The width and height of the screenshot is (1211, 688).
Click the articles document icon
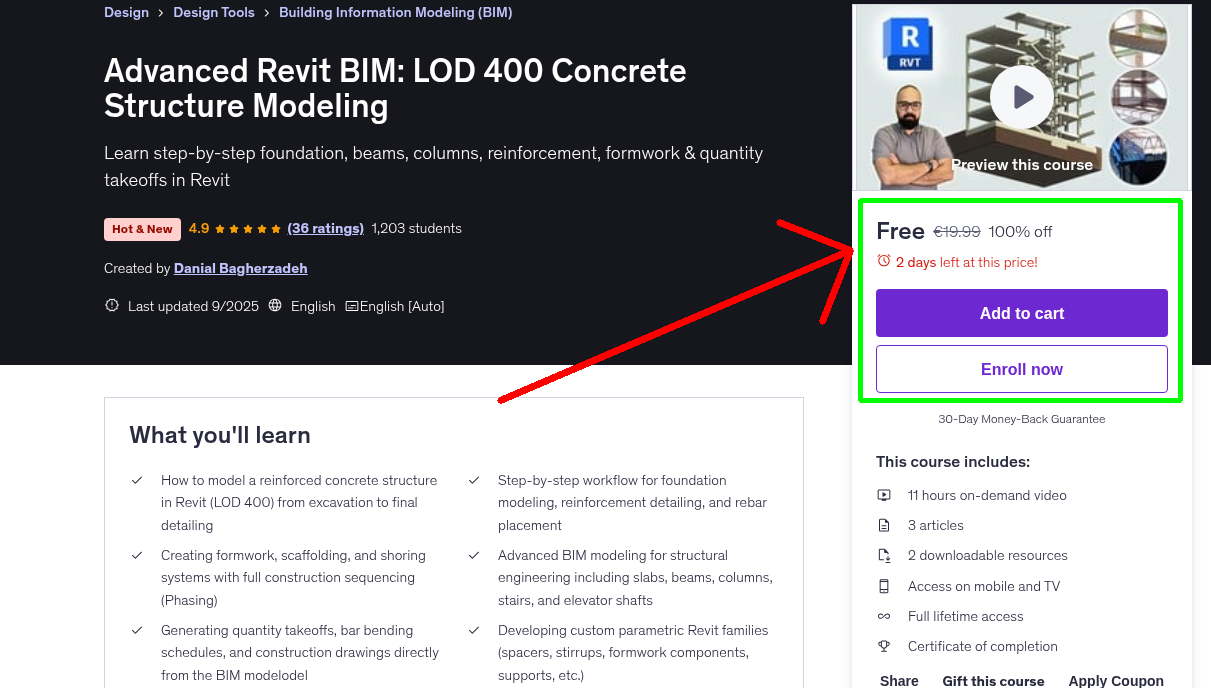click(x=884, y=525)
